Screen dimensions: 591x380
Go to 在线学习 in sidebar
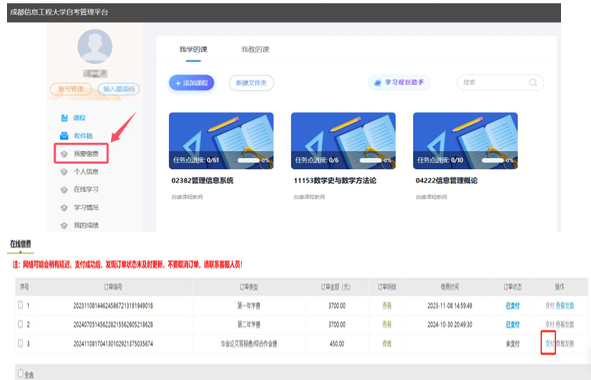point(86,189)
